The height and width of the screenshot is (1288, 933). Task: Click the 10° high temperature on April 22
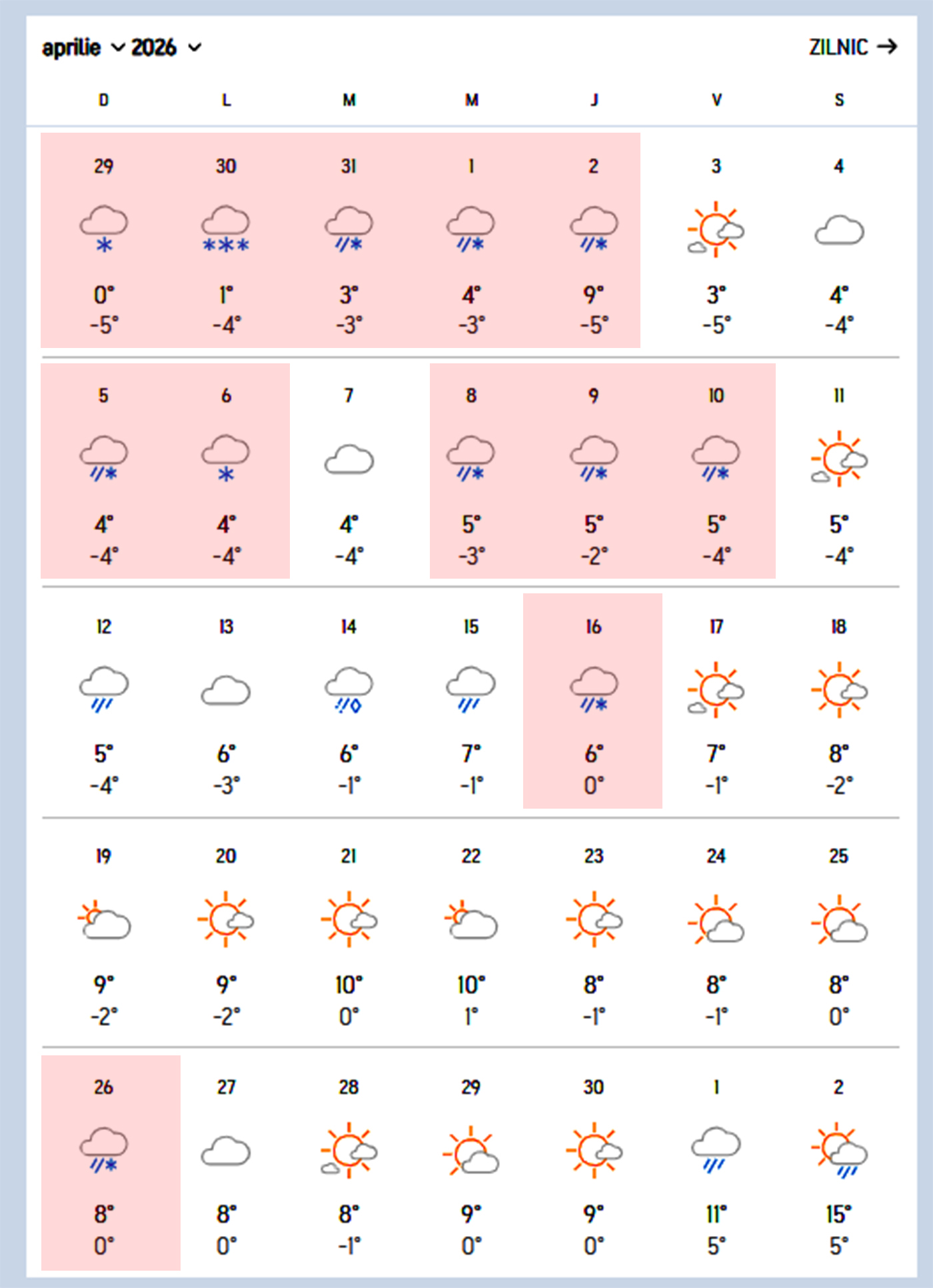(471, 985)
